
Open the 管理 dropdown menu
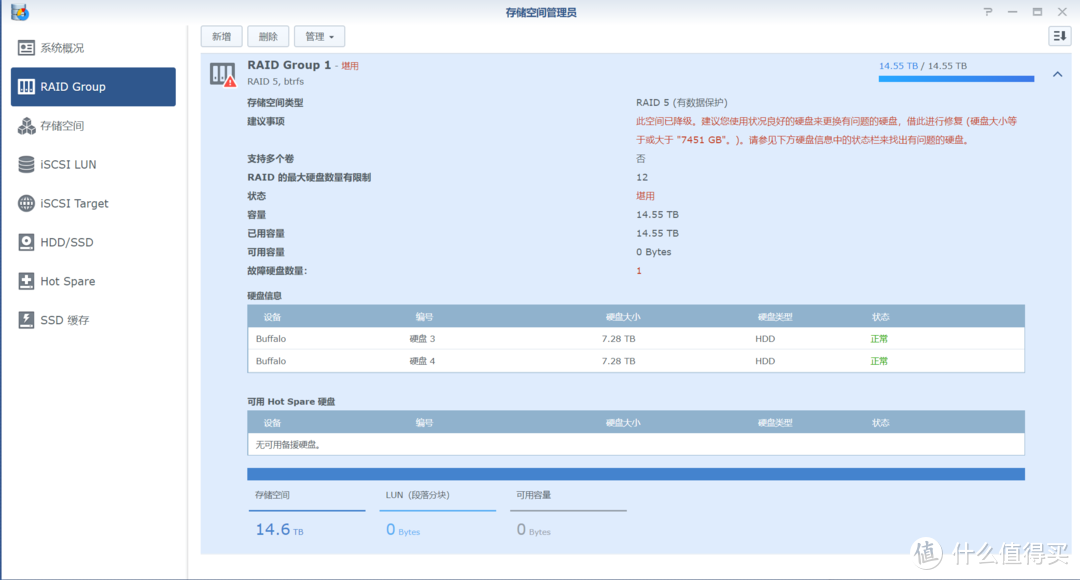click(319, 37)
